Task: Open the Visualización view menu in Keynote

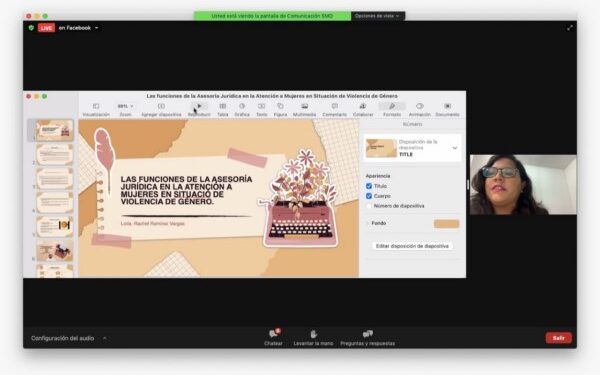Action: click(x=96, y=106)
